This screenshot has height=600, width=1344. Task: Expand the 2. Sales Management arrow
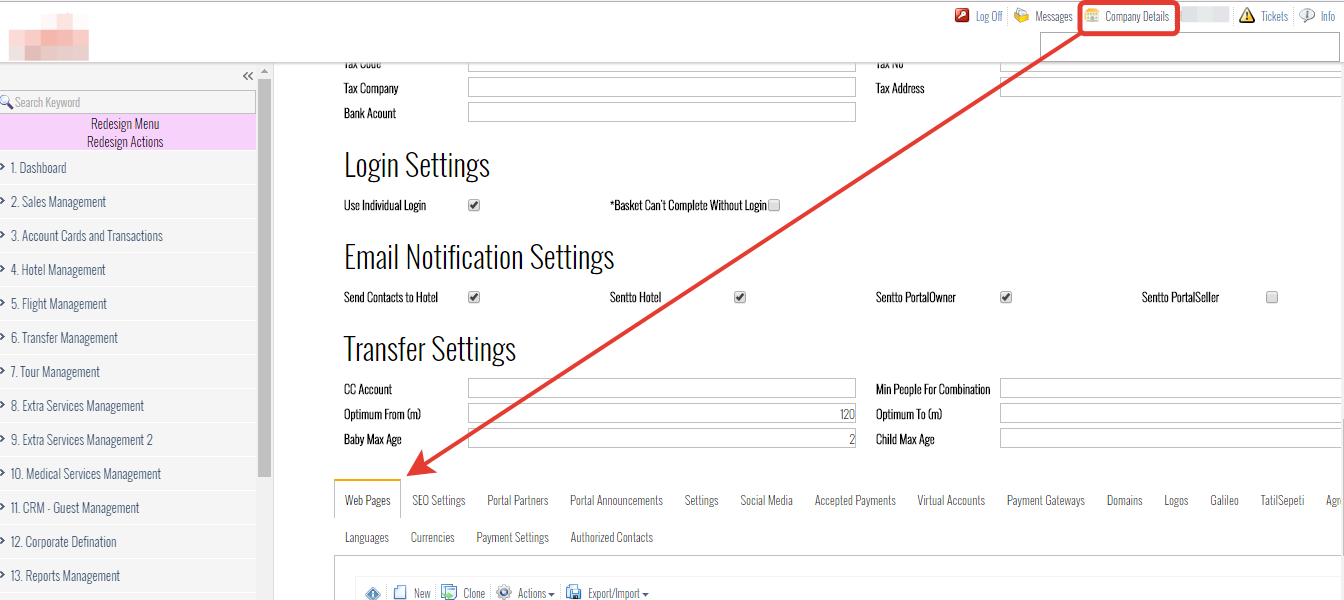3,201
